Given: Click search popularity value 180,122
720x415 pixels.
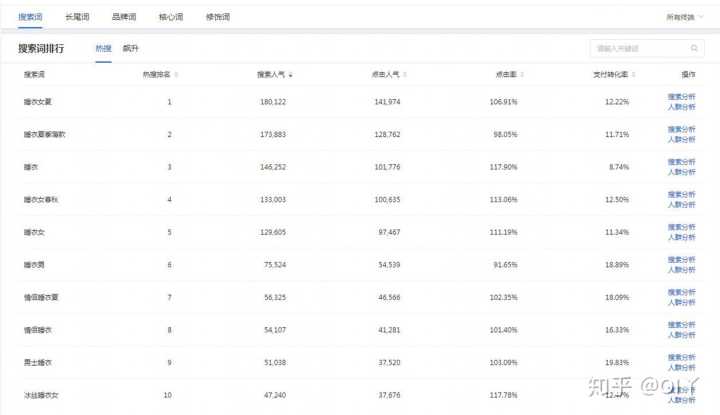Looking at the screenshot, I should click(x=273, y=102).
